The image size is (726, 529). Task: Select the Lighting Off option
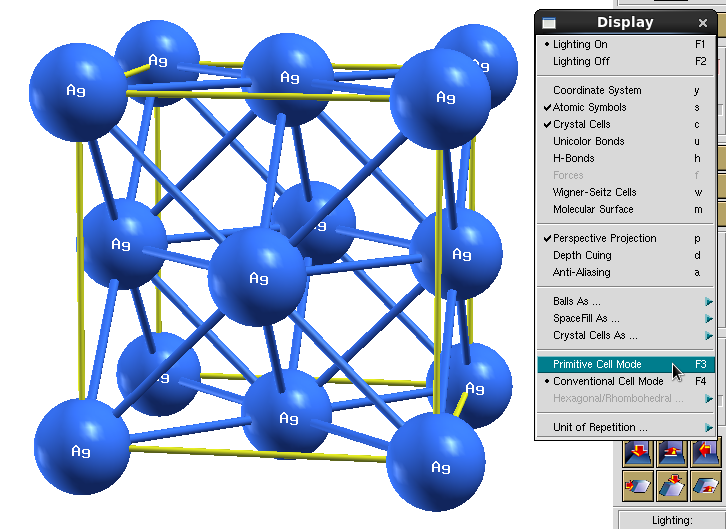pyautogui.click(x=626, y=61)
